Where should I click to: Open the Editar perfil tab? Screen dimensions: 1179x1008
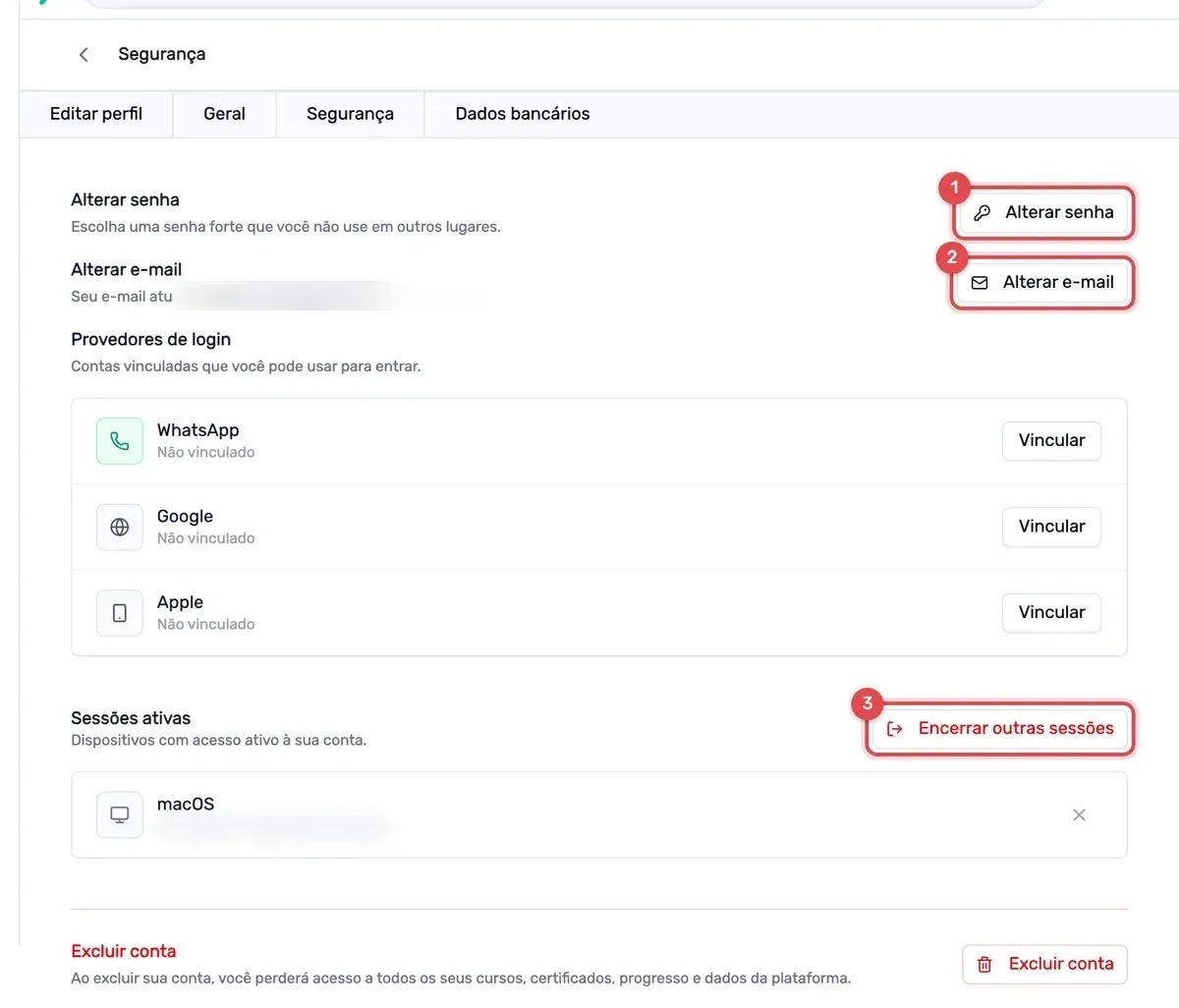coord(96,114)
